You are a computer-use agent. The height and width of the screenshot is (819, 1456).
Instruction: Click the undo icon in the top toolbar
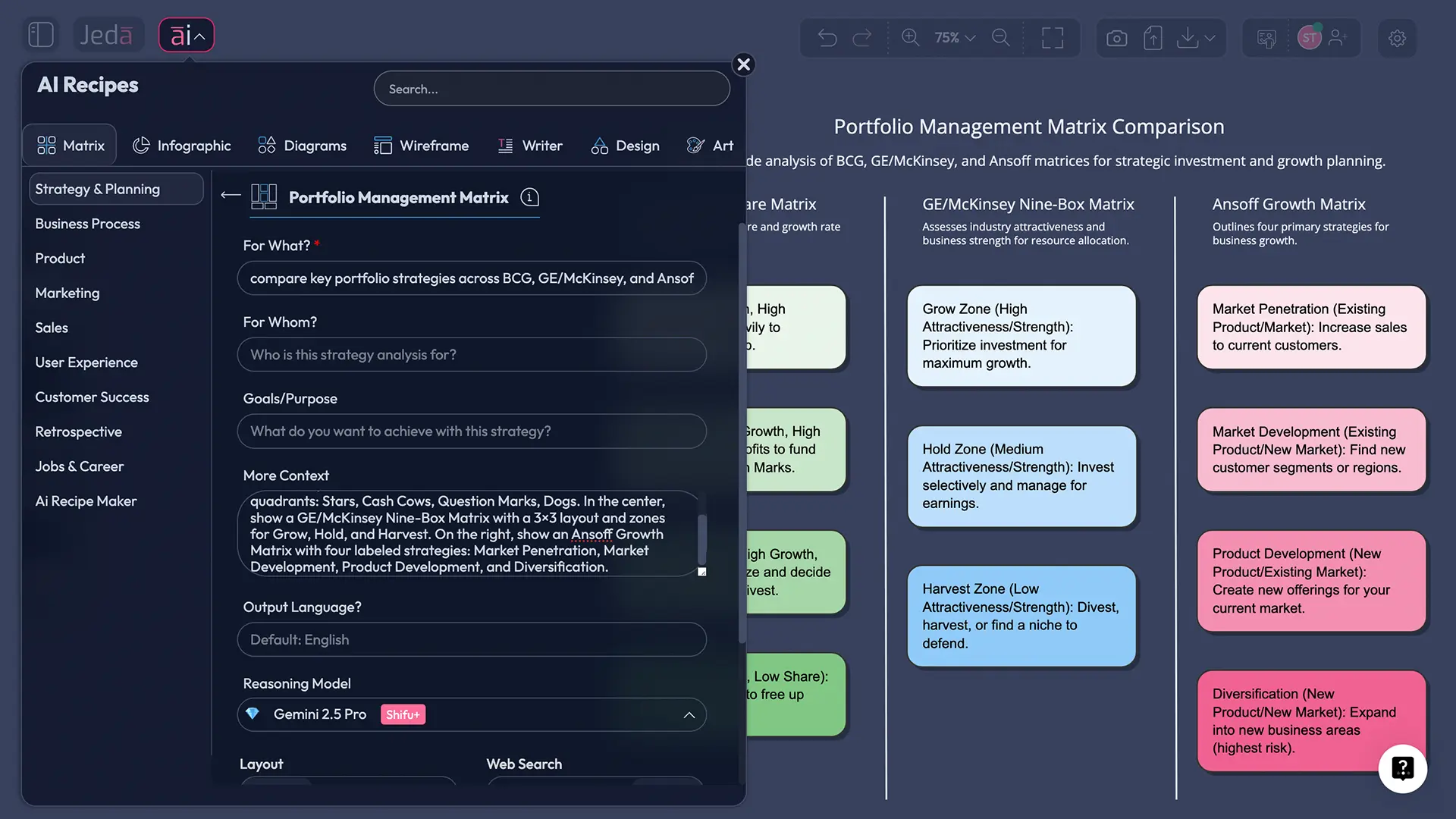(828, 37)
